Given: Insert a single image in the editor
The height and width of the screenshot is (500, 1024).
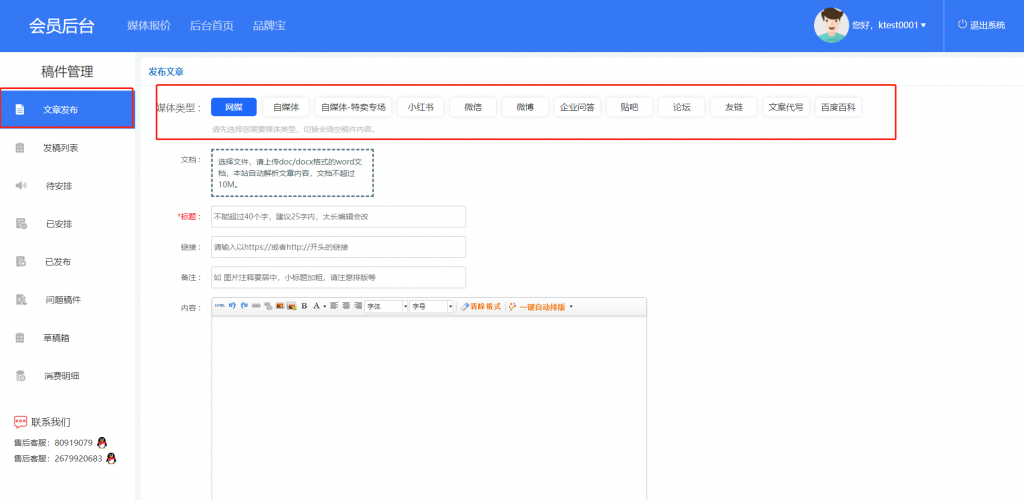Looking at the screenshot, I should (x=280, y=306).
